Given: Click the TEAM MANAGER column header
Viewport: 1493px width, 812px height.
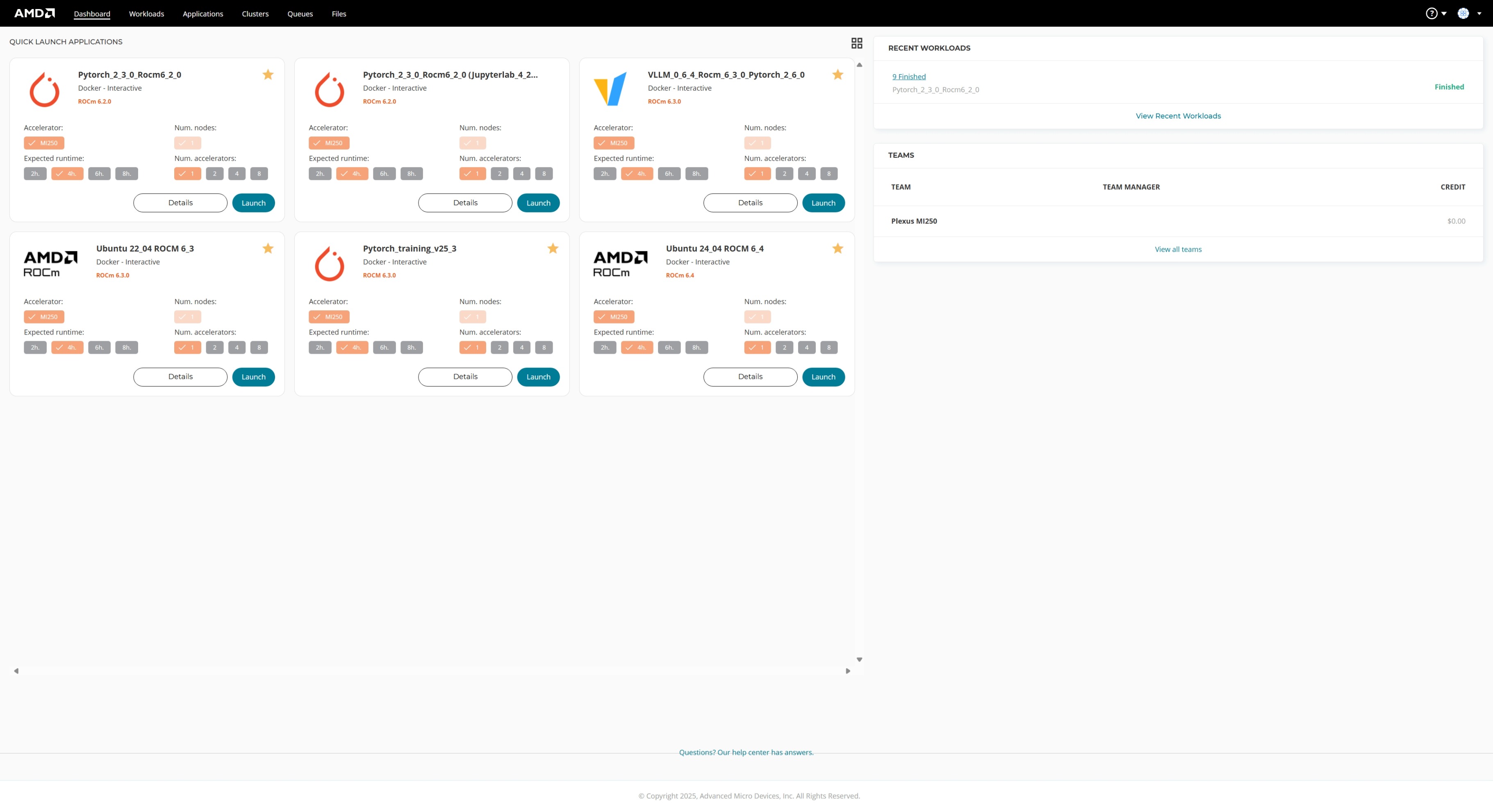Looking at the screenshot, I should pyautogui.click(x=1131, y=187).
